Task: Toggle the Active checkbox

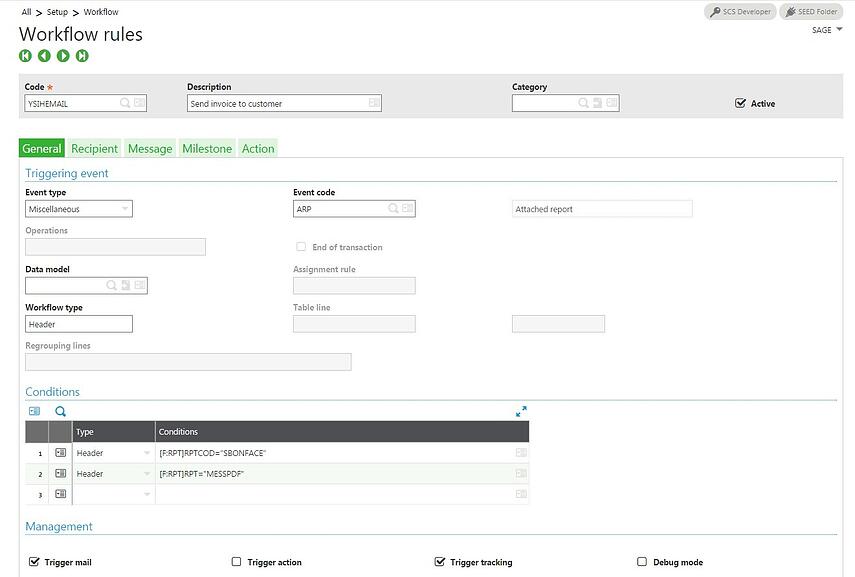Action: click(x=740, y=103)
